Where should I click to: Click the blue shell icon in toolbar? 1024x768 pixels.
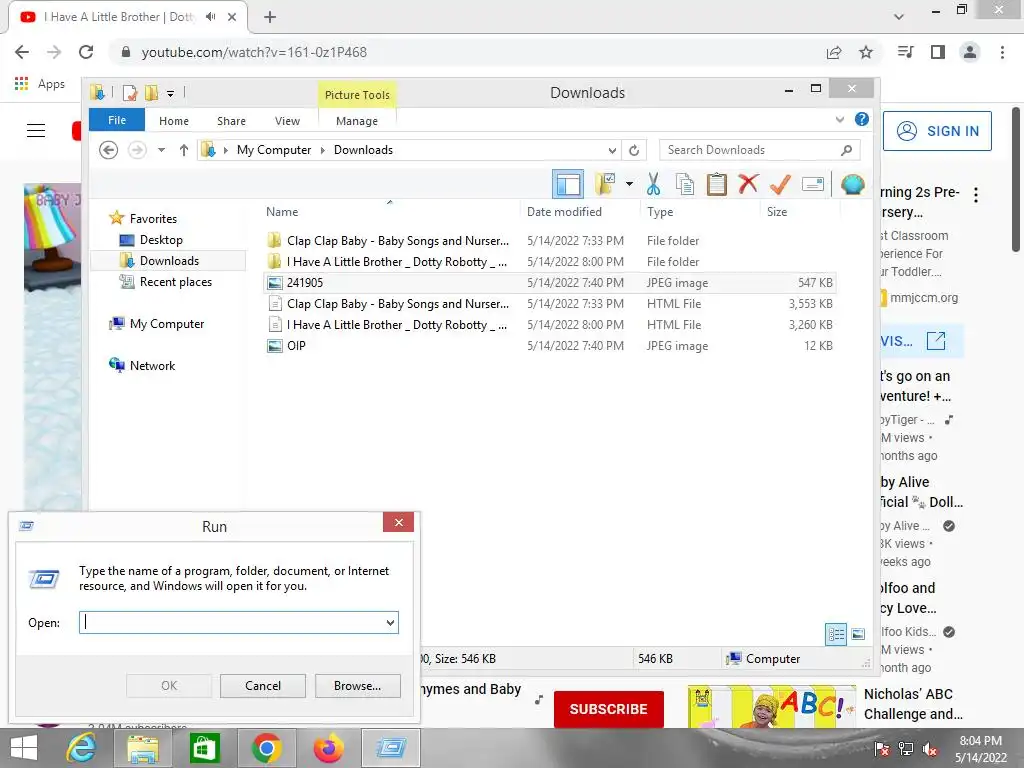pos(852,184)
